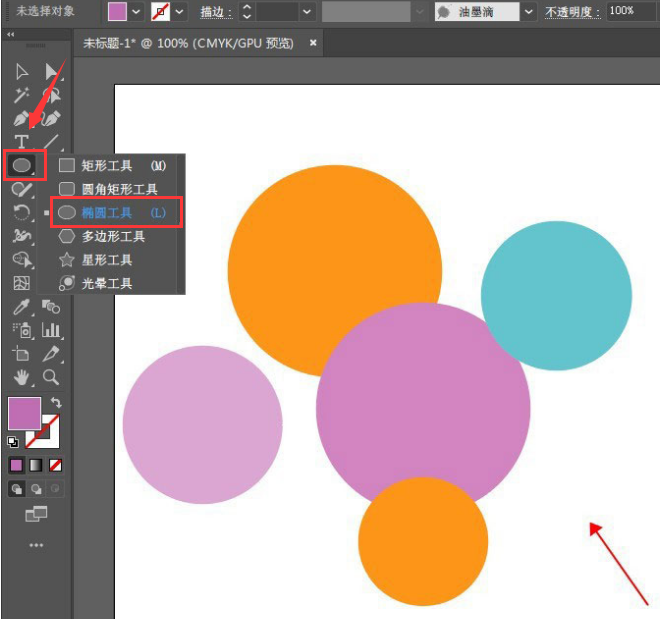Toggle gradient fill mode button
The width and height of the screenshot is (660, 619).
pyautogui.click(x=36, y=465)
